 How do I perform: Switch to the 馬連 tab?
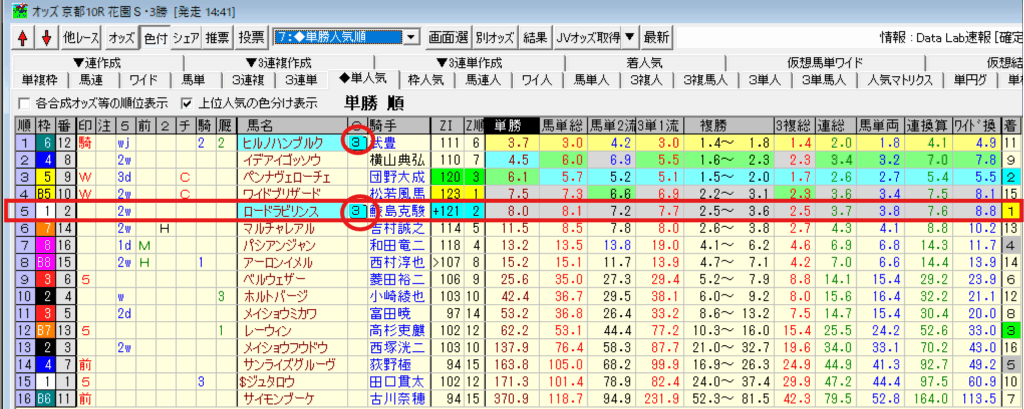(92, 79)
